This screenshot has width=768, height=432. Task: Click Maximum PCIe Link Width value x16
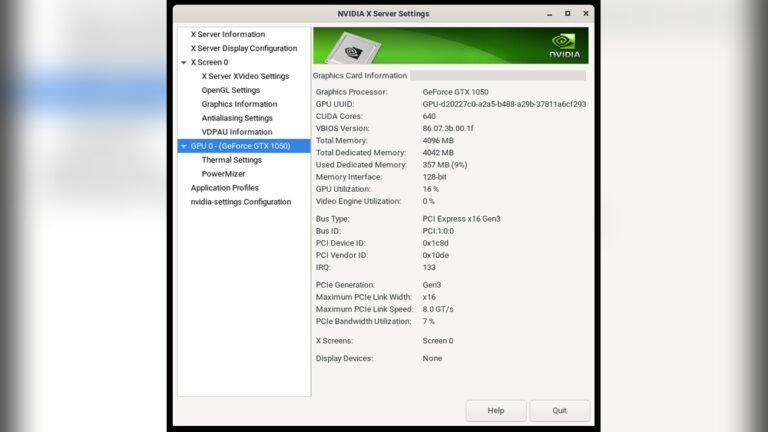point(429,297)
